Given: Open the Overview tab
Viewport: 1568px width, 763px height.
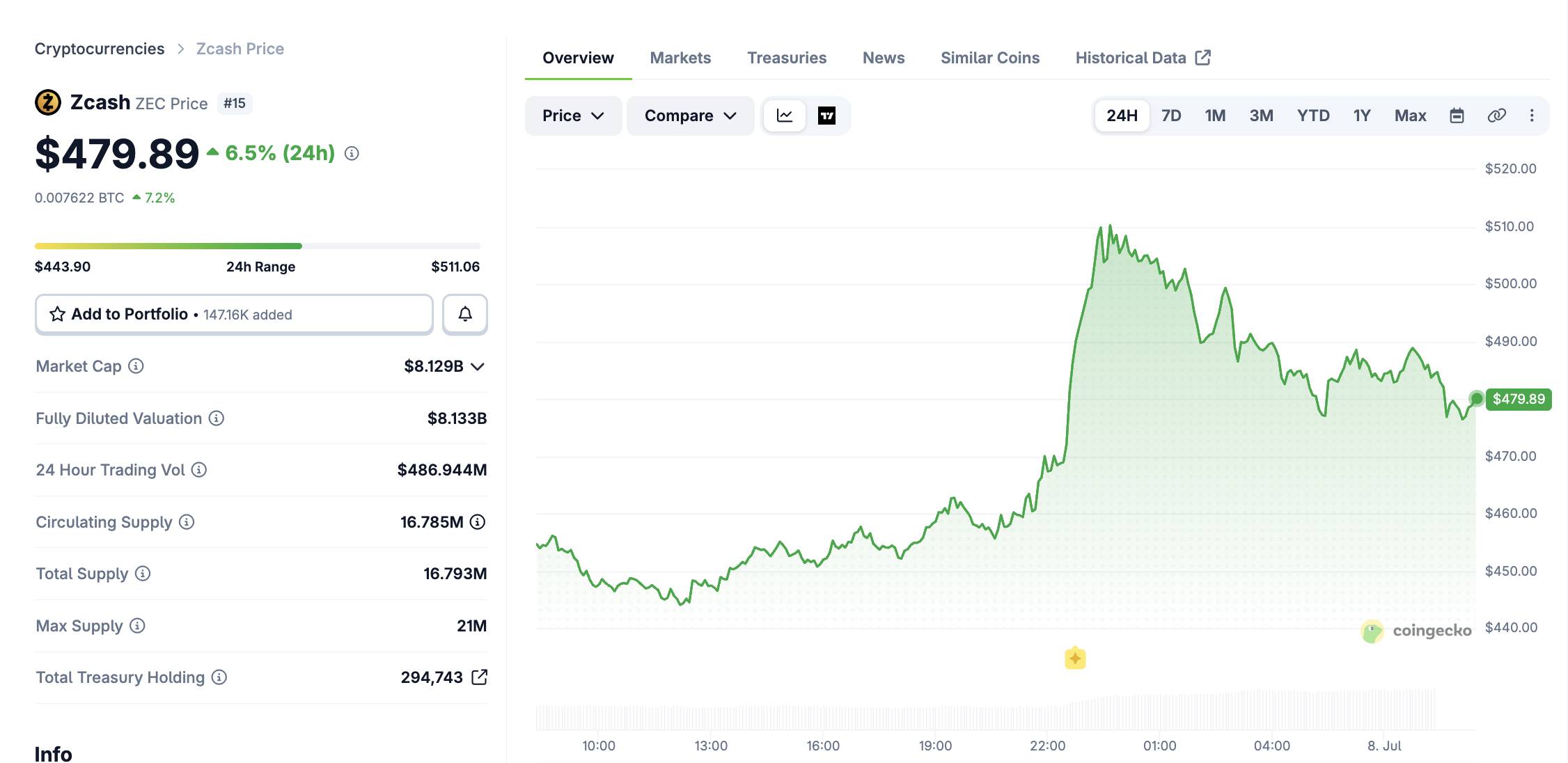Looking at the screenshot, I should pos(578,58).
